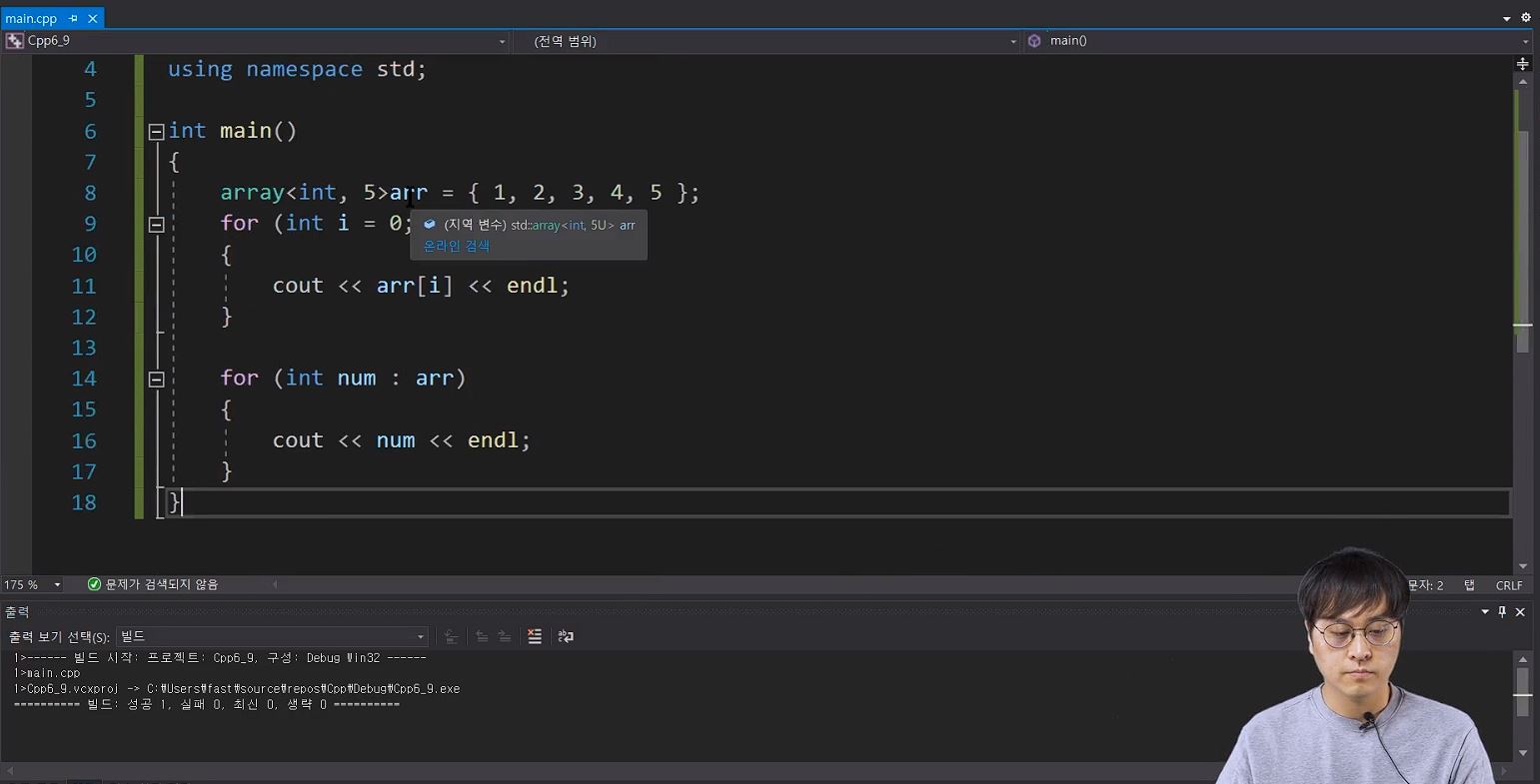Click the 문제가 검색되지 않음 status indicator
The height and width of the screenshot is (784, 1540).
pos(153,584)
